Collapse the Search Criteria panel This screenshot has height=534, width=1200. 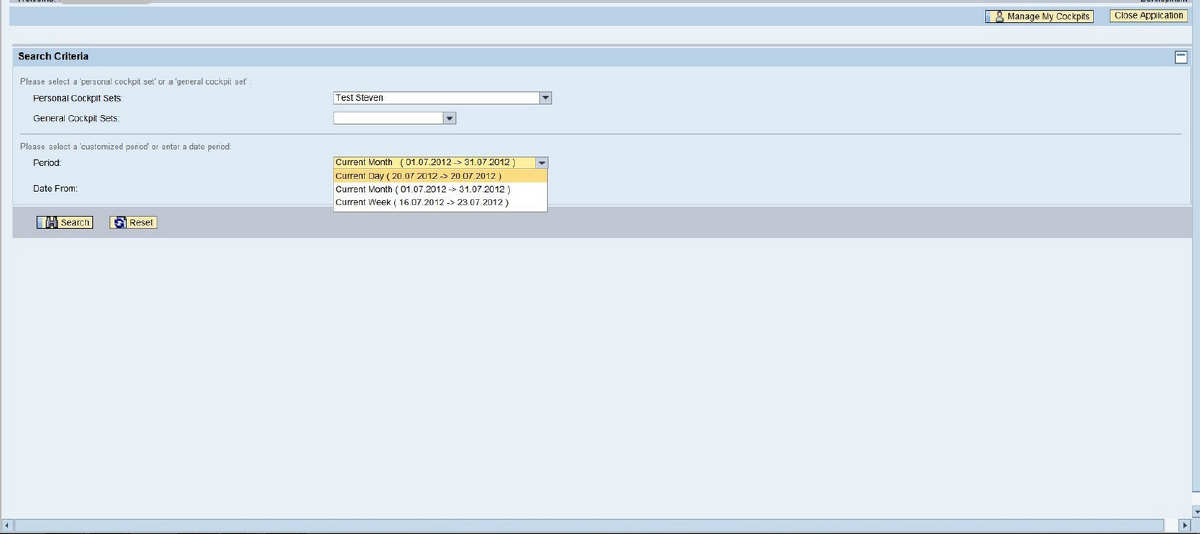pos(1181,57)
